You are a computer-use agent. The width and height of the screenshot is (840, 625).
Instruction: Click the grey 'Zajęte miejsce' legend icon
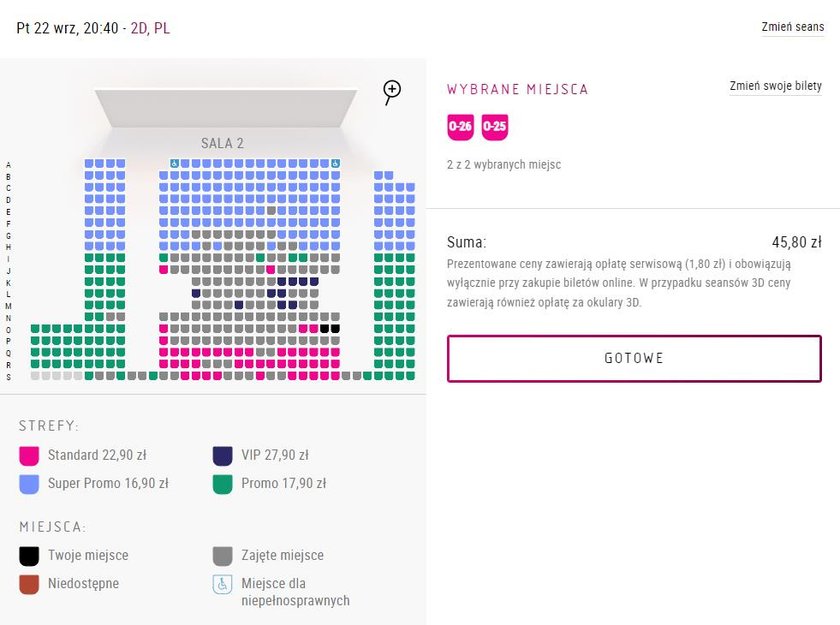click(x=222, y=556)
